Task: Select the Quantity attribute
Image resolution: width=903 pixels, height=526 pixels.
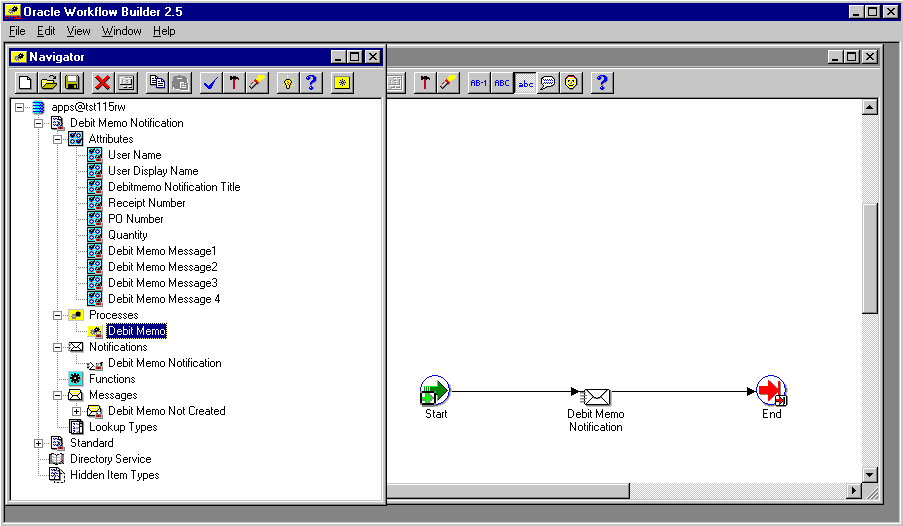Action: point(128,235)
